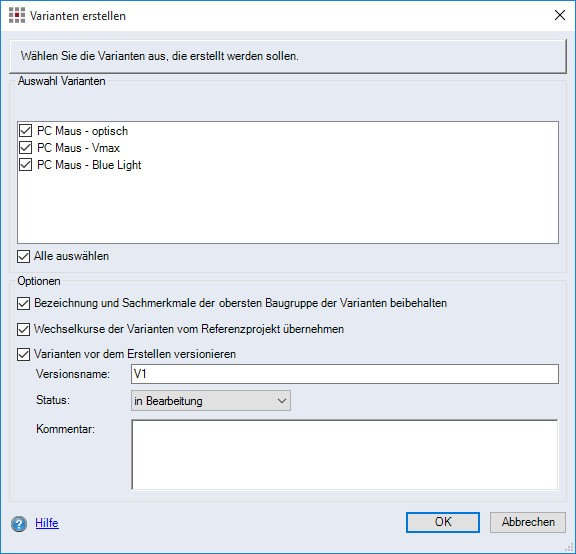
Task: Uncheck the PC Maus - Blue Light variant
Action: 25,165
